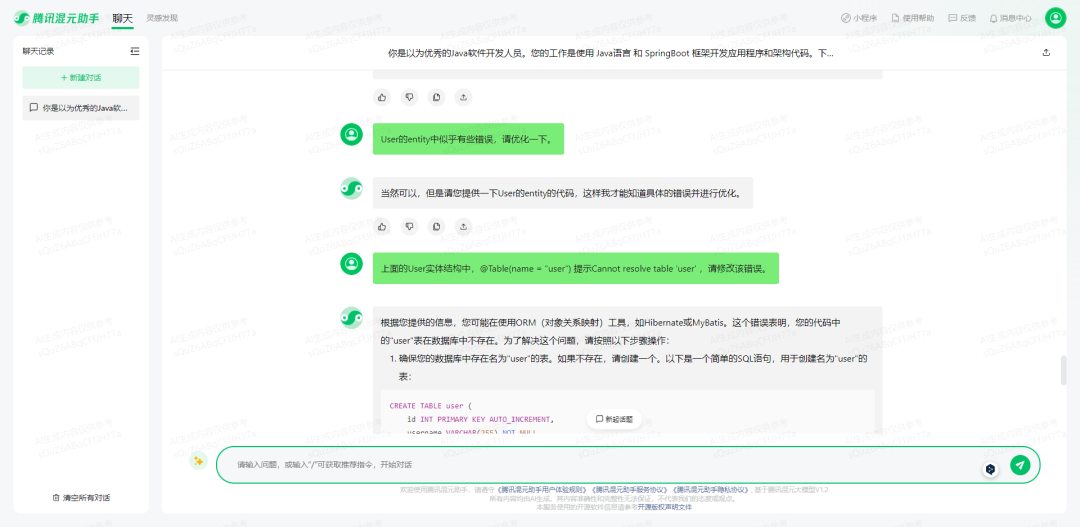The image size is (1080, 527).
Task: Click the user avatar at top right
Action: coord(1055,18)
